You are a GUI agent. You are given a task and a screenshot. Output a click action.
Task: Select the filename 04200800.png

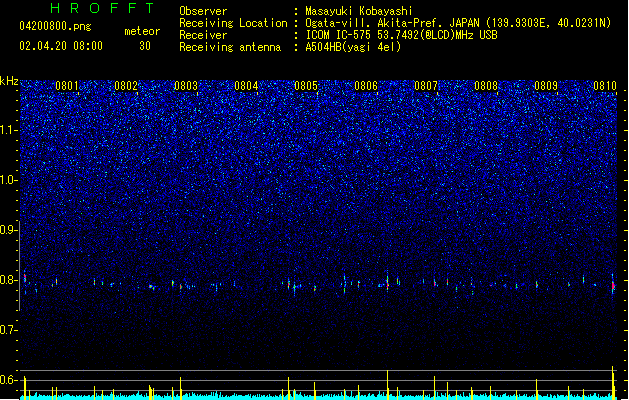pyautogui.click(x=55, y=26)
